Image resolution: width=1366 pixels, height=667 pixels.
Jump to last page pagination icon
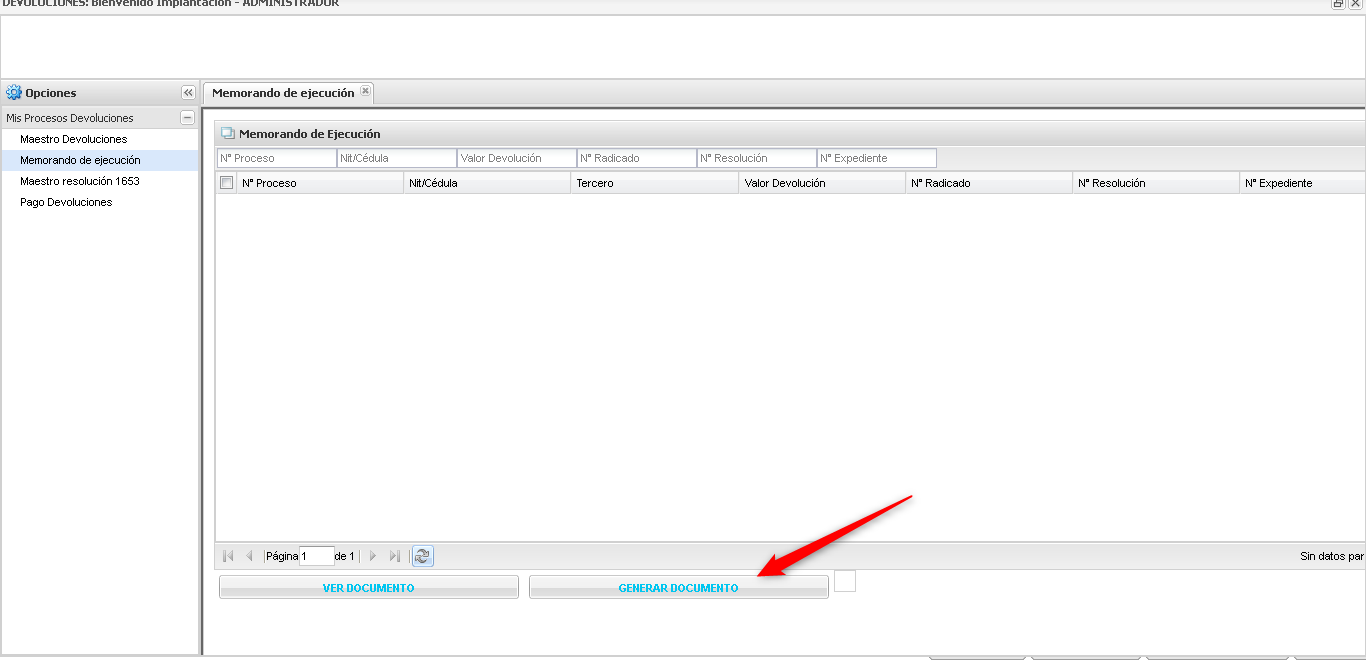click(394, 556)
